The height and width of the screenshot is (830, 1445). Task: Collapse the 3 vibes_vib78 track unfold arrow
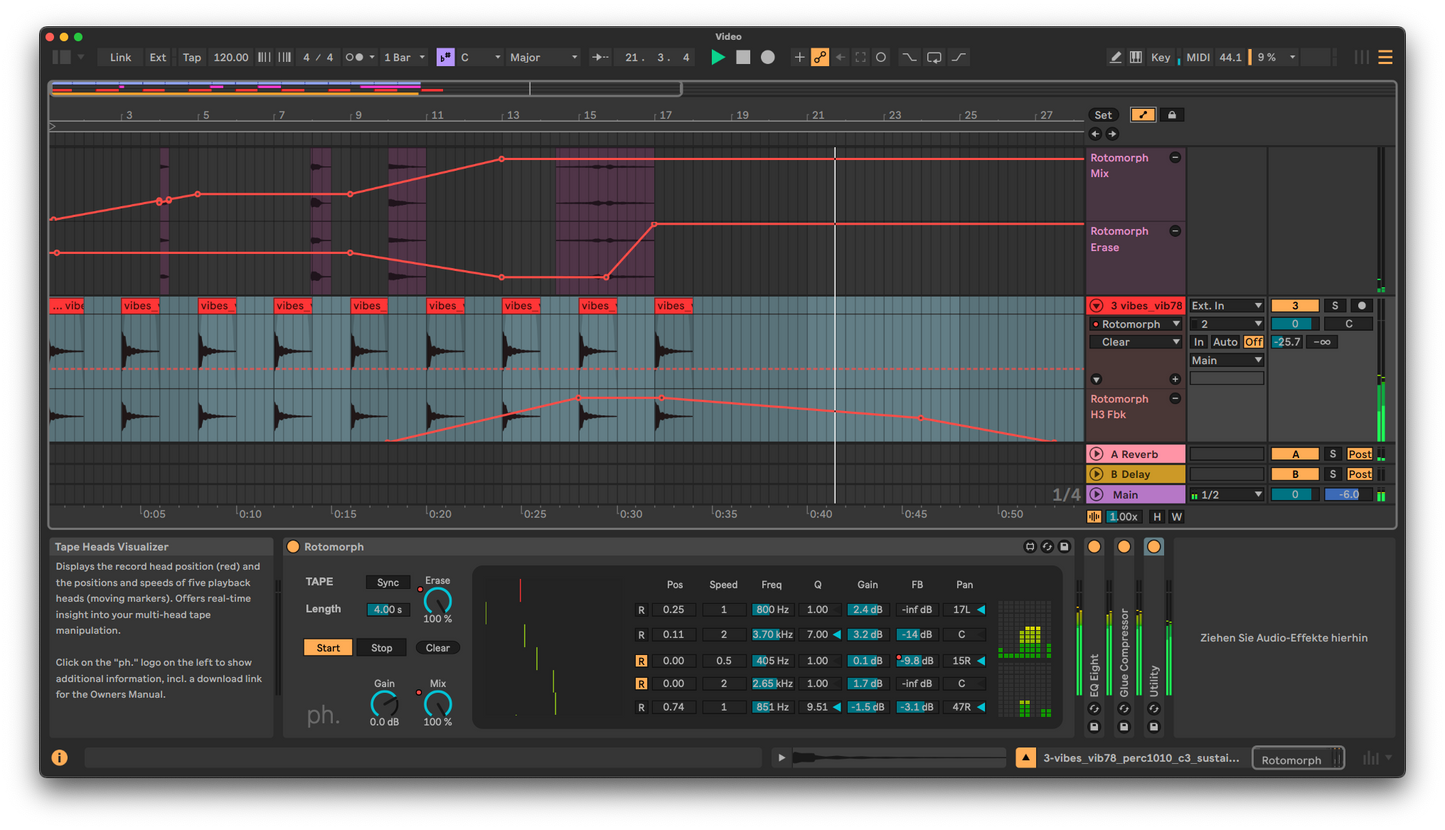1097,306
